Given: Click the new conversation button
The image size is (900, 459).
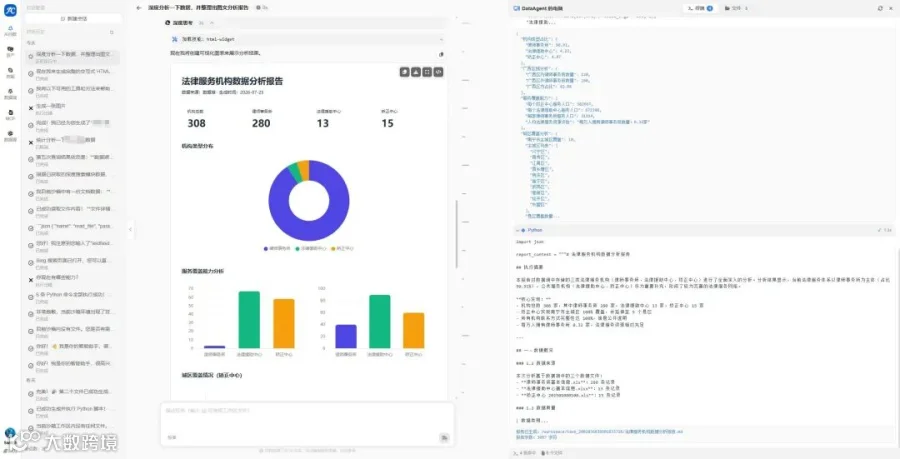Looking at the screenshot, I should pyautogui.click(x=73, y=19).
